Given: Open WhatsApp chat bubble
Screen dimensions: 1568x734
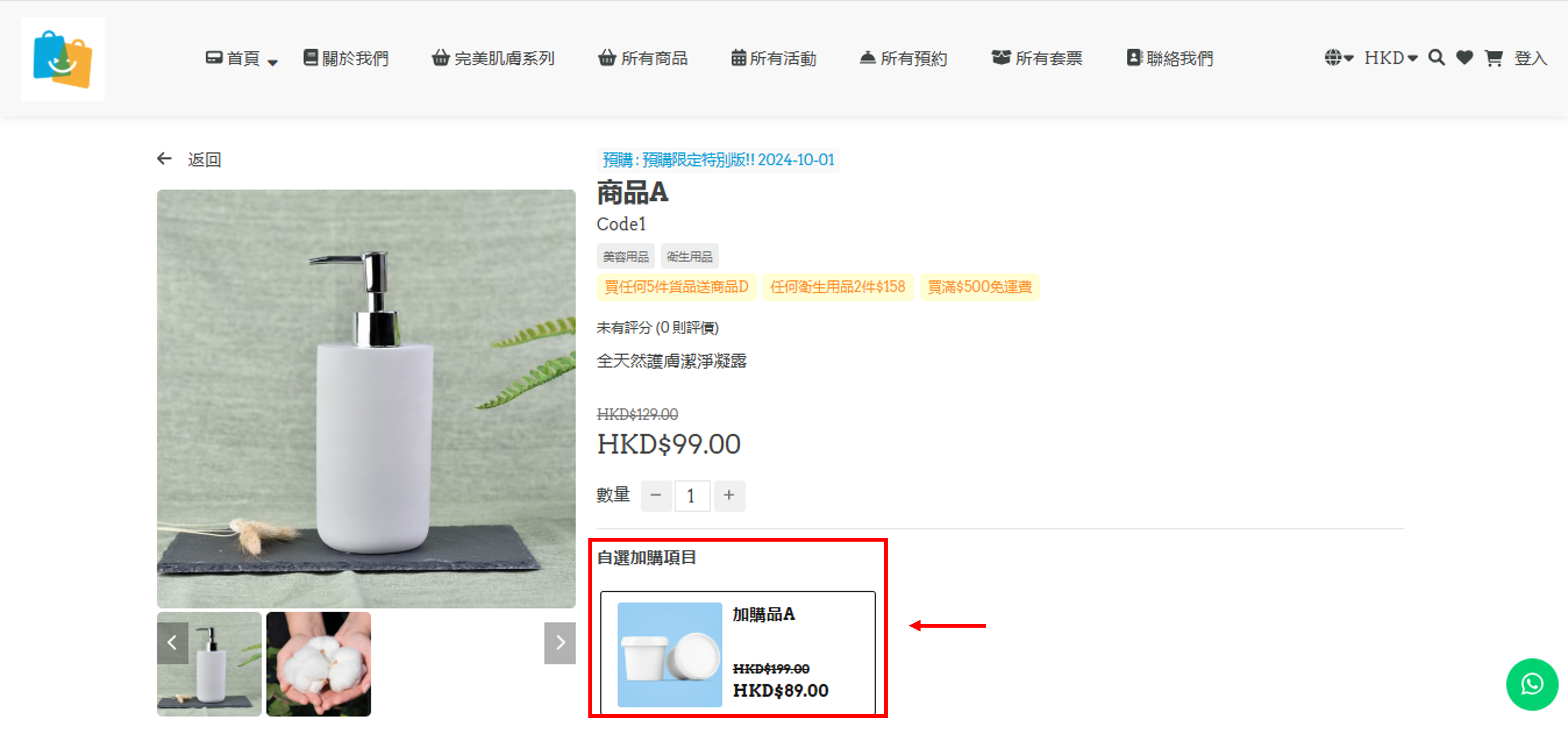Looking at the screenshot, I should pos(1532,684).
